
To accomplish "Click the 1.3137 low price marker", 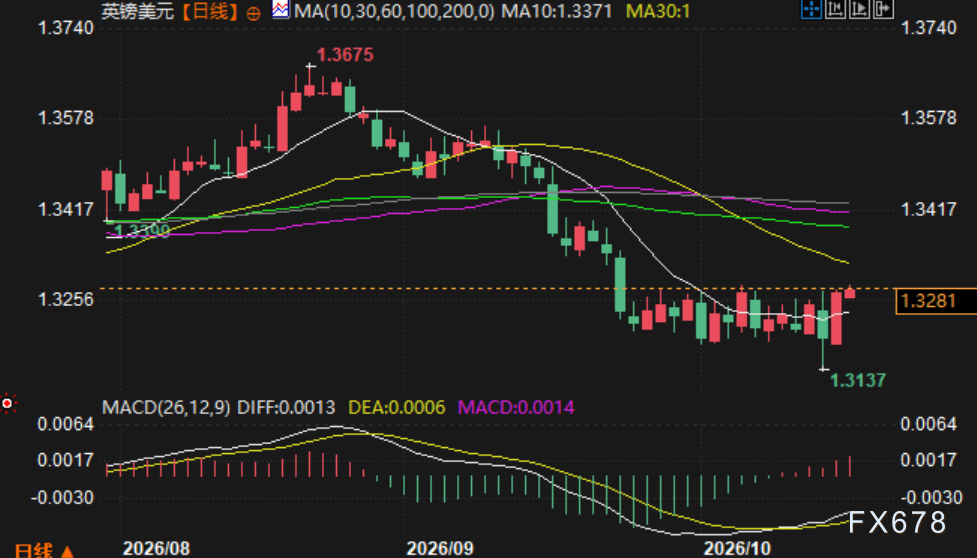I will pyautogui.click(x=858, y=380).
